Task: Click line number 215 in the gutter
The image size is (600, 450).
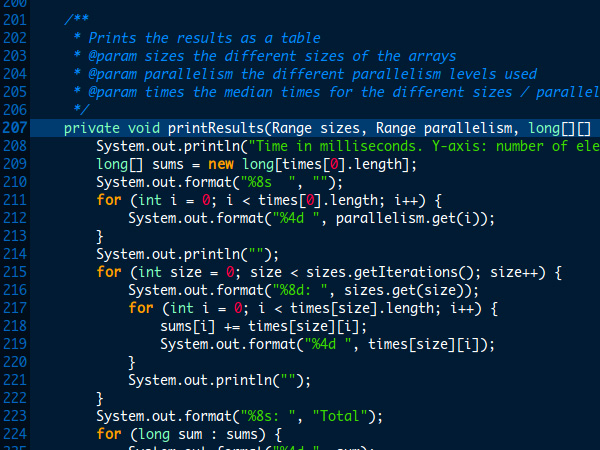Action: (x=15, y=272)
